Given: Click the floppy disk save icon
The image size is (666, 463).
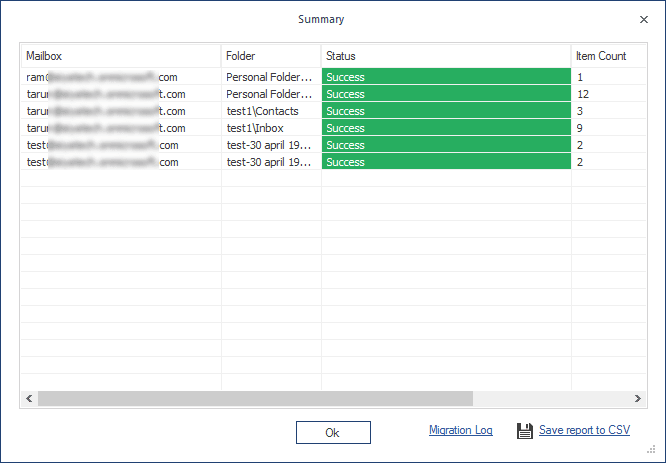Looking at the screenshot, I should (x=525, y=431).
